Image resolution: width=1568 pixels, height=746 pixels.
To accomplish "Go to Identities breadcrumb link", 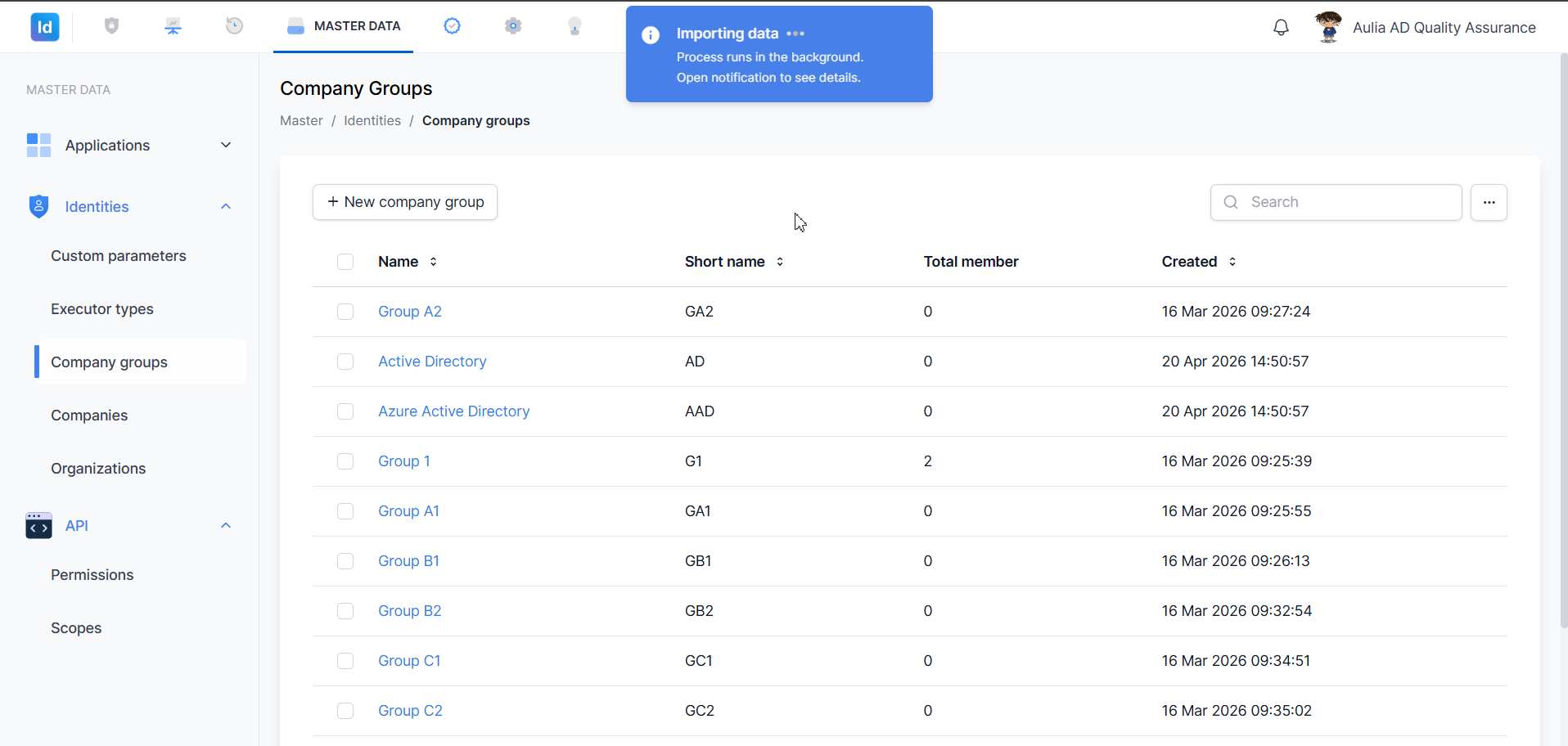I will [372, 120].
